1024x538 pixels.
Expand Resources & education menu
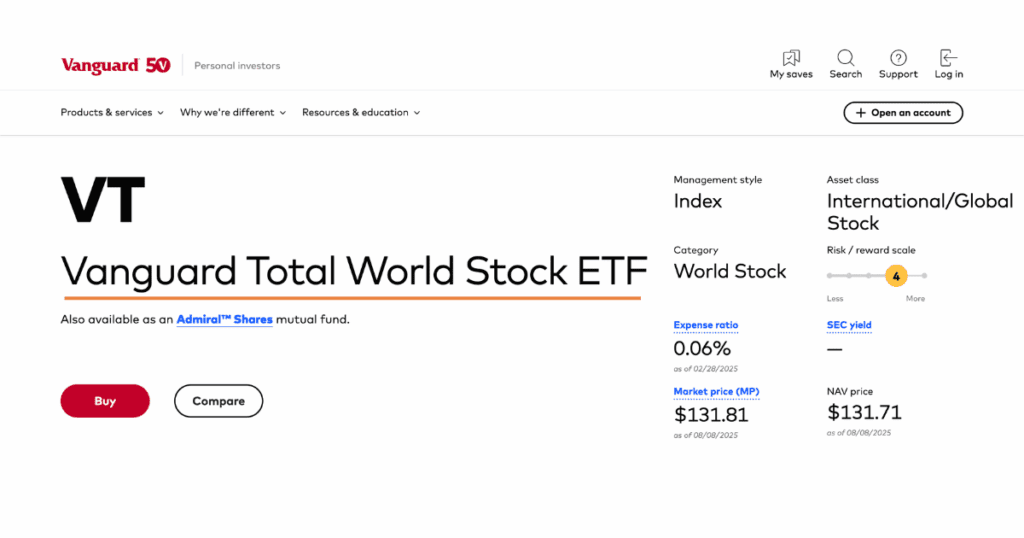pyautogui.click(x=361, y=112)
